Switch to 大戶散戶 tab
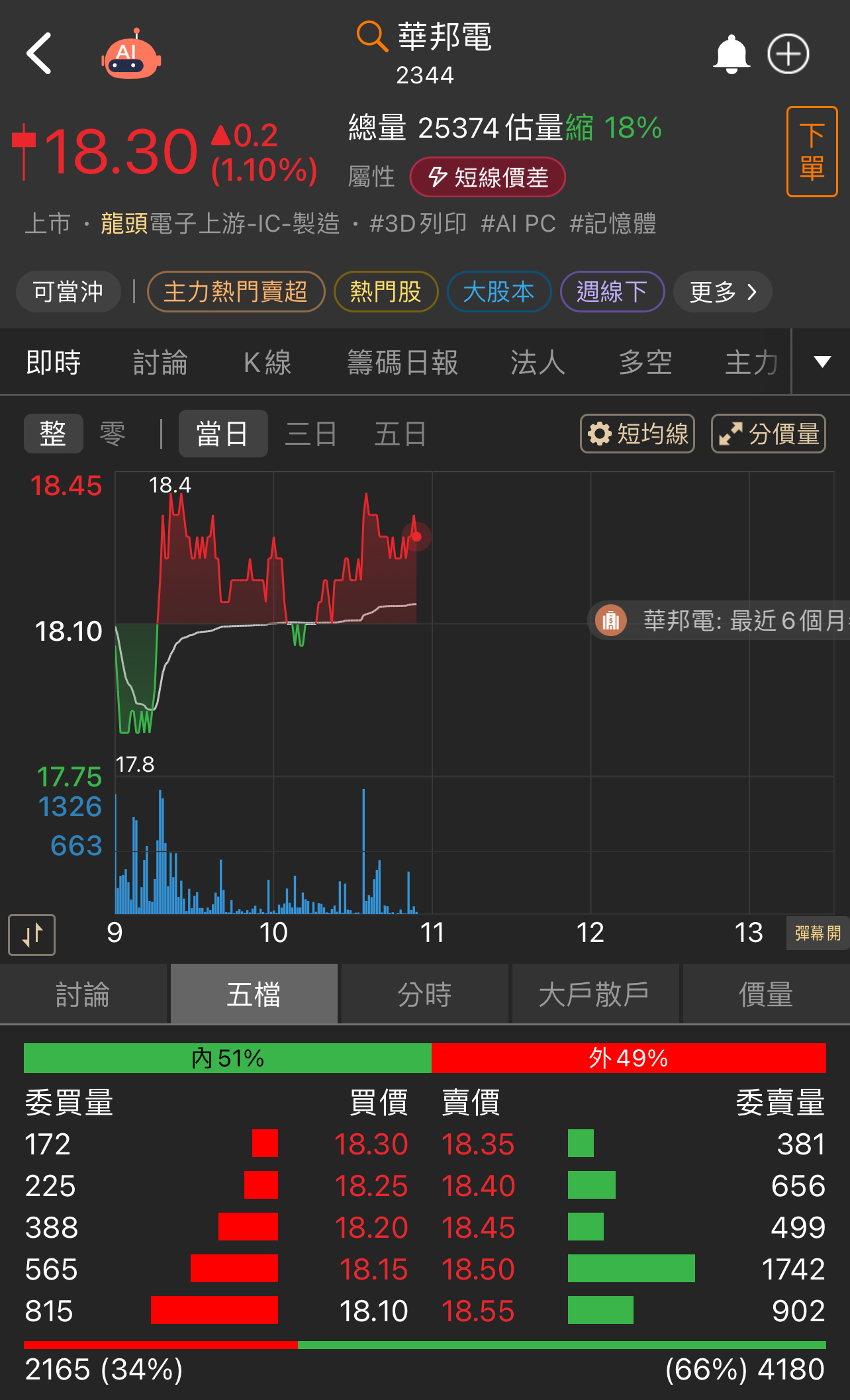The width and height of the screenshot is (850, 1400). tap(595, 994)
